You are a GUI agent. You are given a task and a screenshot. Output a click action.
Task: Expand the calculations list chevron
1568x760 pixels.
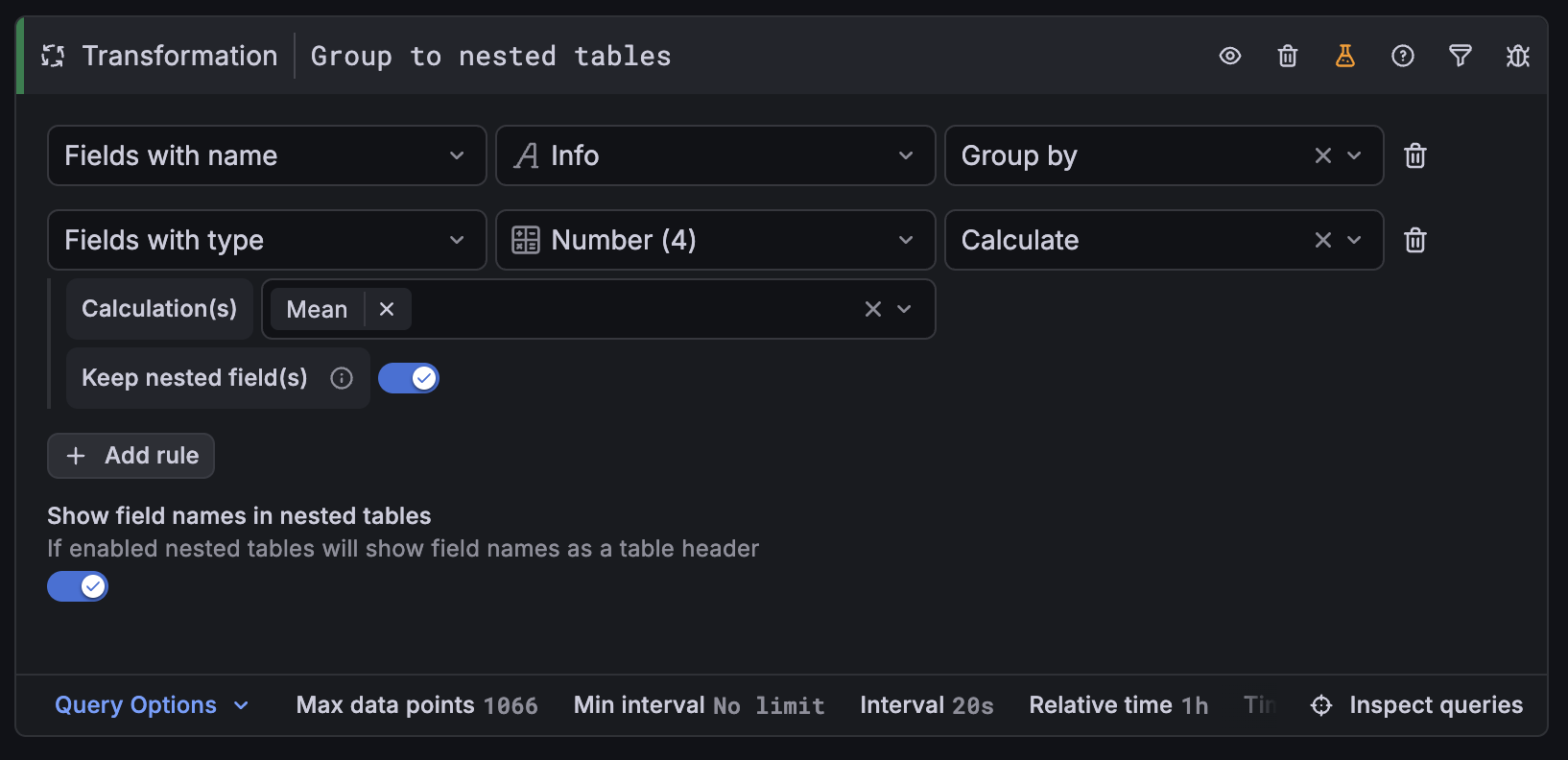tap(904, 309)
